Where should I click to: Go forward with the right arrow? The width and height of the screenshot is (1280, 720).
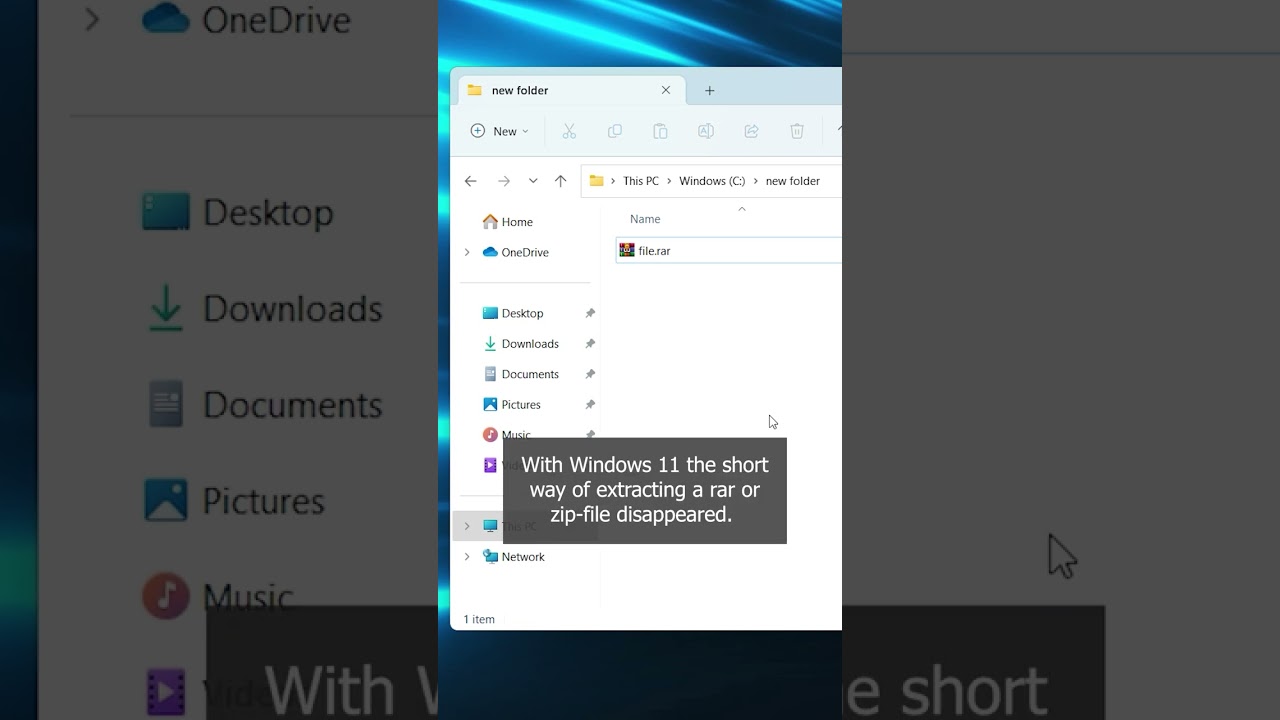click(504, 181)
